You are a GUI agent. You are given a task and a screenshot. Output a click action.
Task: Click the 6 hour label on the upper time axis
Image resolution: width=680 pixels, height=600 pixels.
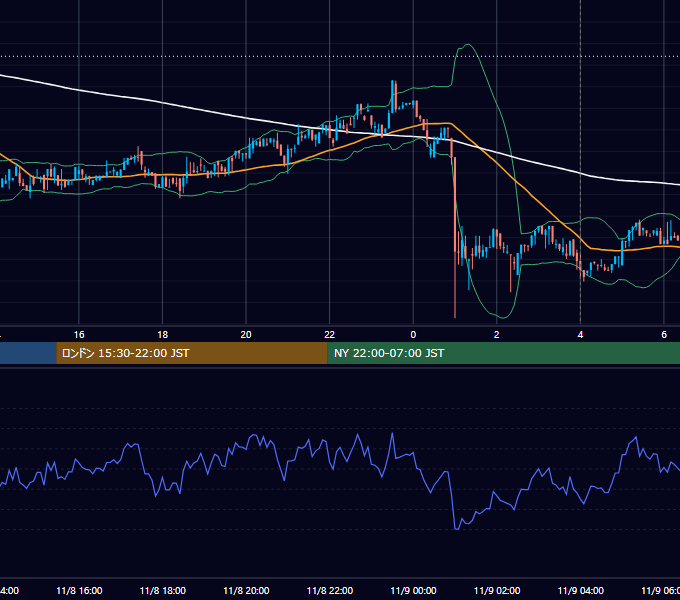point(664,335)
